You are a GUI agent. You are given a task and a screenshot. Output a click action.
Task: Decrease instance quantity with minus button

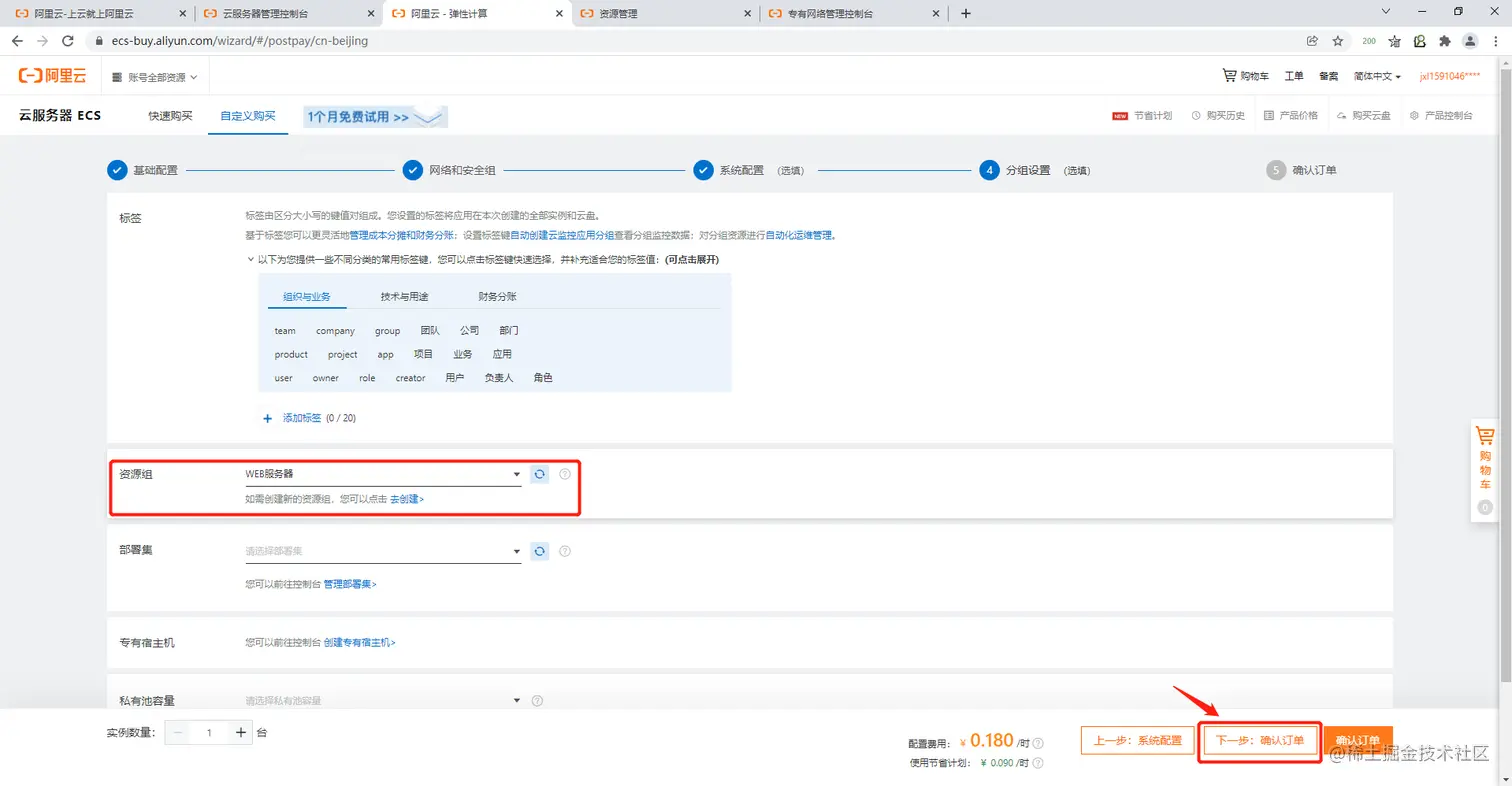pos(179,733)
